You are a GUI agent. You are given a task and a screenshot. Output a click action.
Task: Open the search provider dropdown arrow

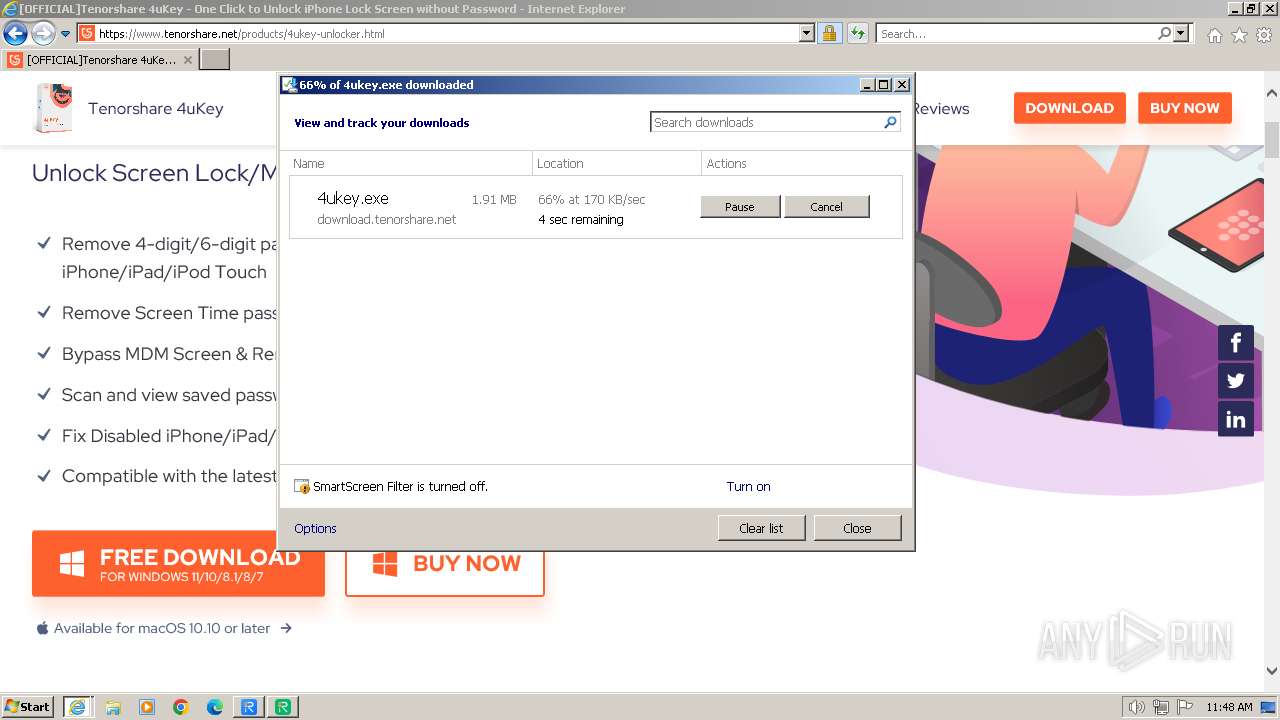click(1181, 33)
